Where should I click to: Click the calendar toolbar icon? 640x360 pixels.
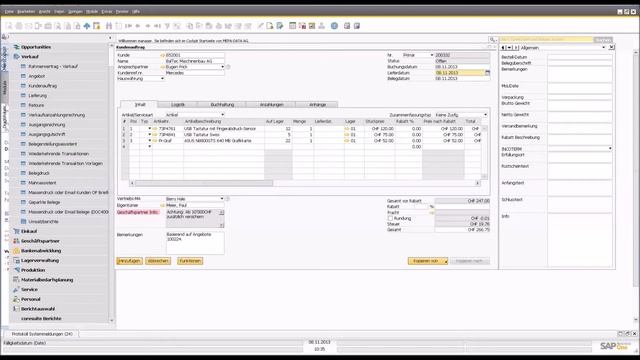(292, 26)
